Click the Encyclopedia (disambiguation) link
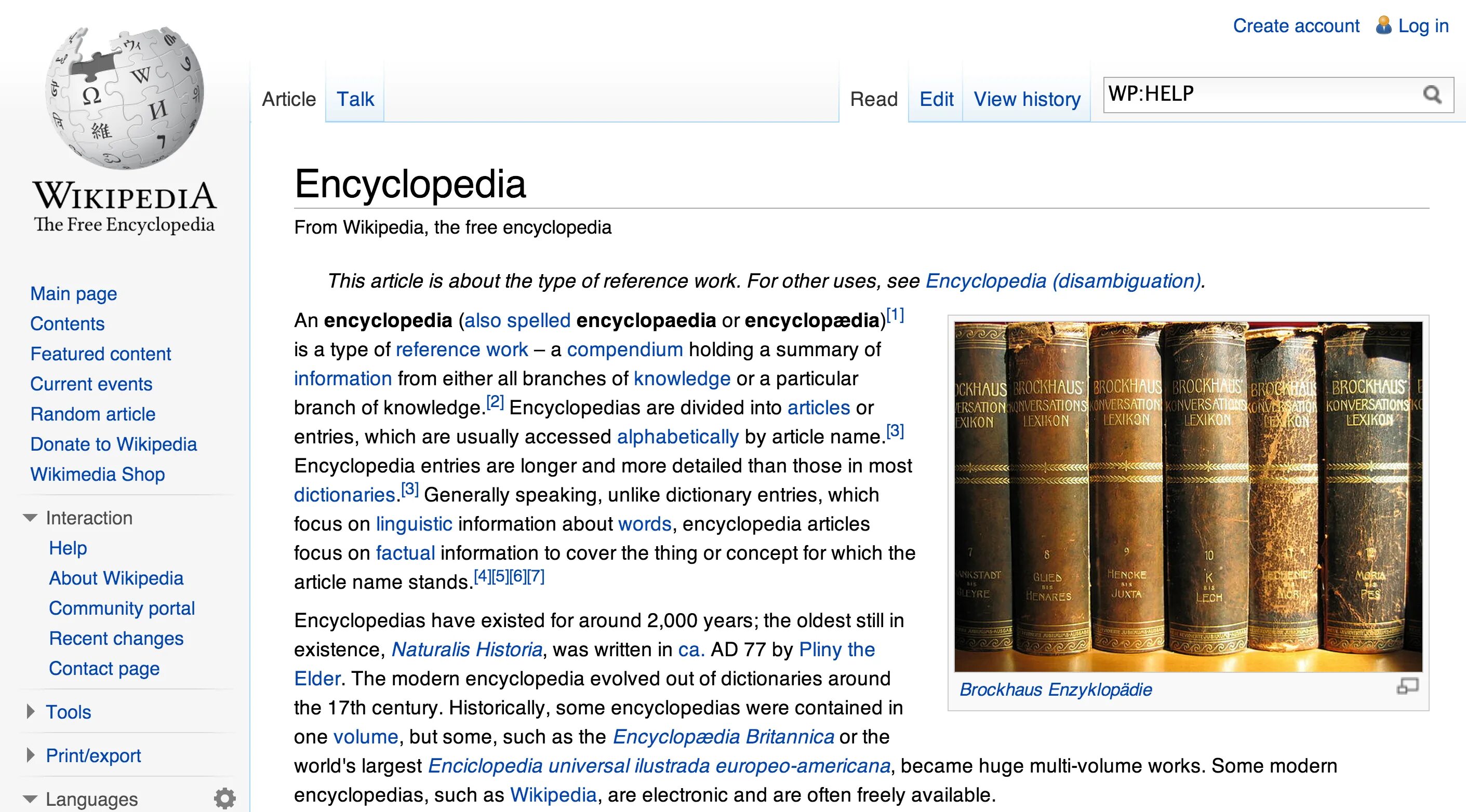Image resolution: width=1466 pixels, height=812 pixels. pos(1063,281)
